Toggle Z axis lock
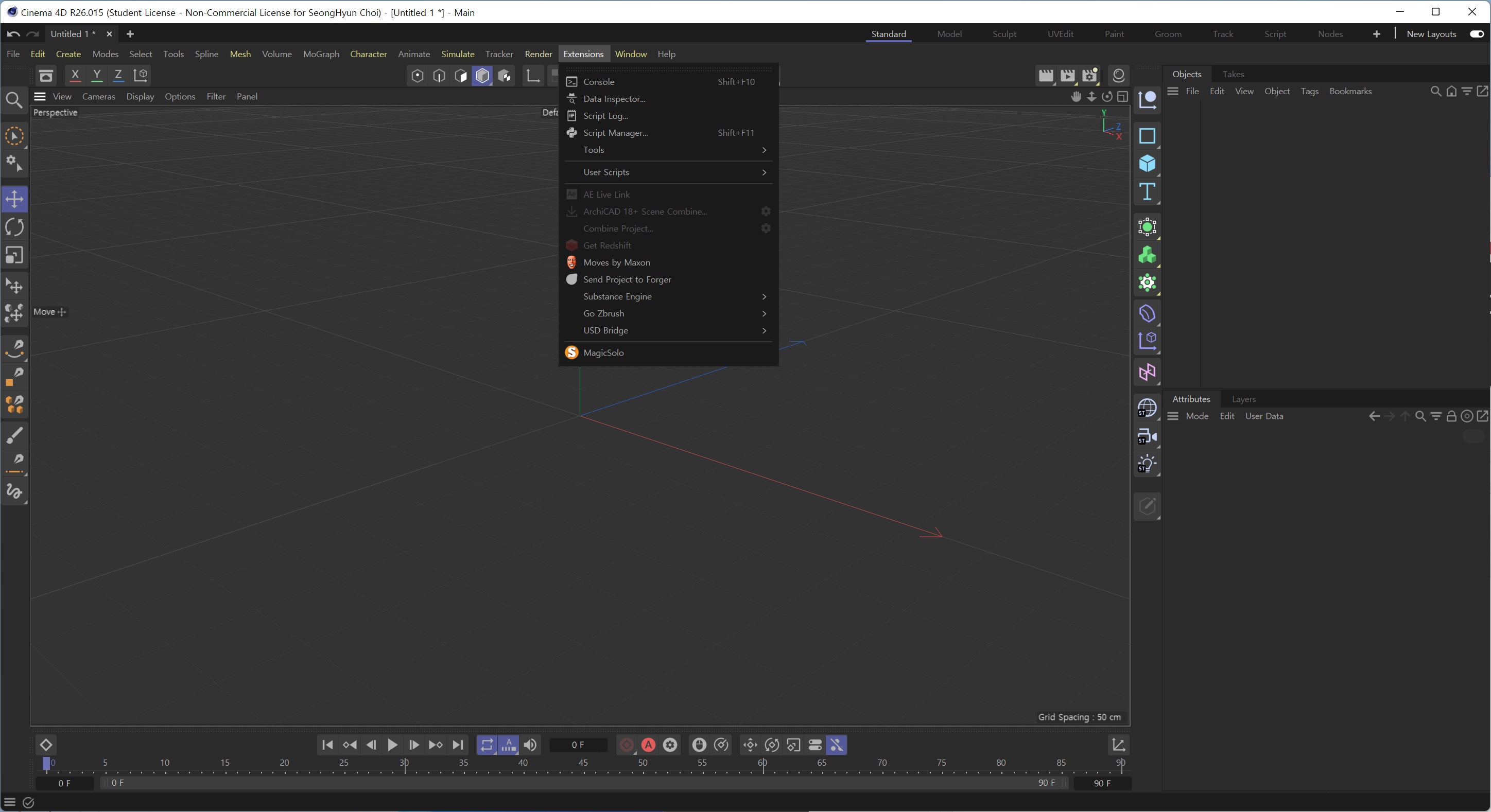This screenshot has width=1491, height=812. [x=118, y=75]
